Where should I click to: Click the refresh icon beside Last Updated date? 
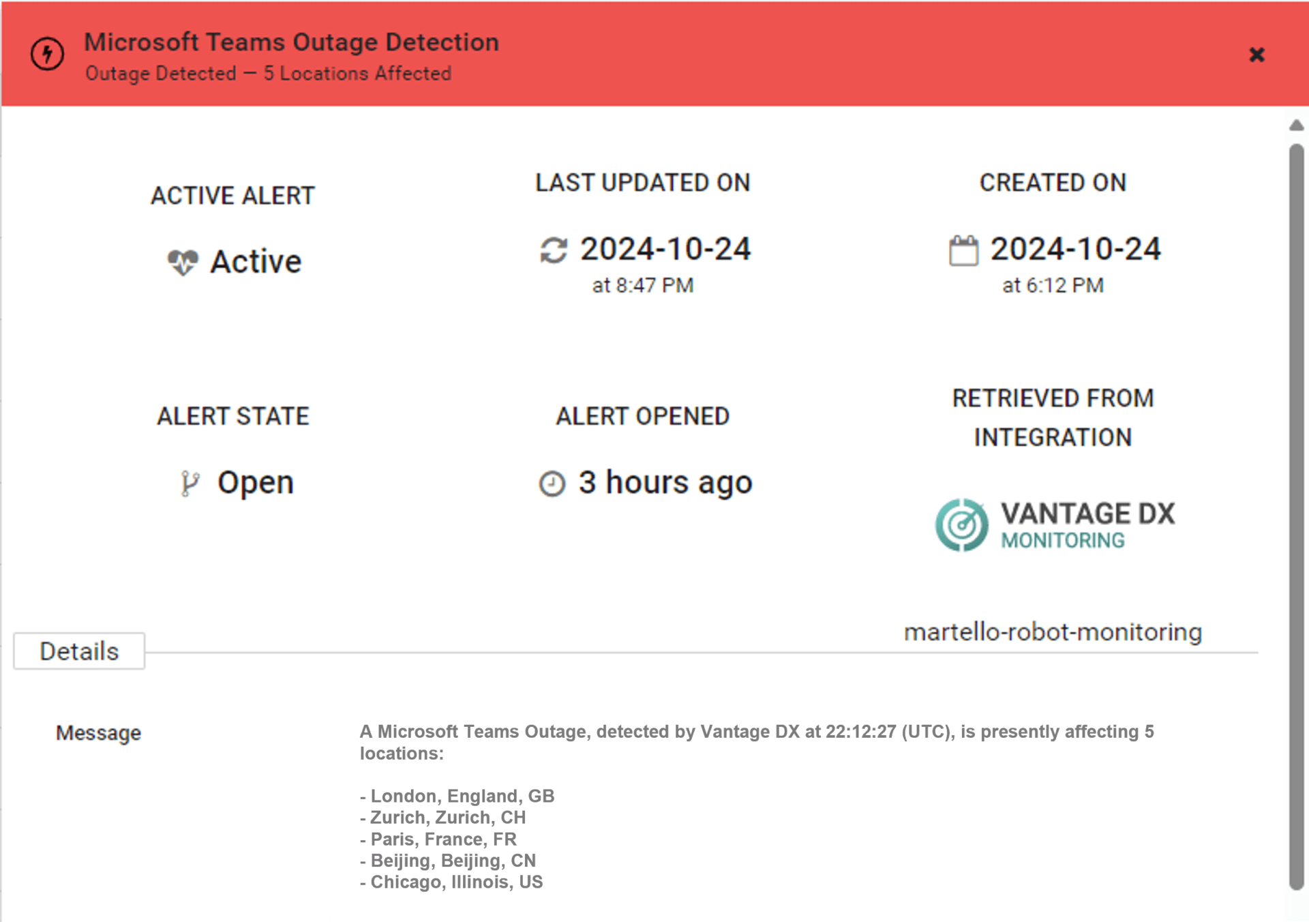pos(552,251)
